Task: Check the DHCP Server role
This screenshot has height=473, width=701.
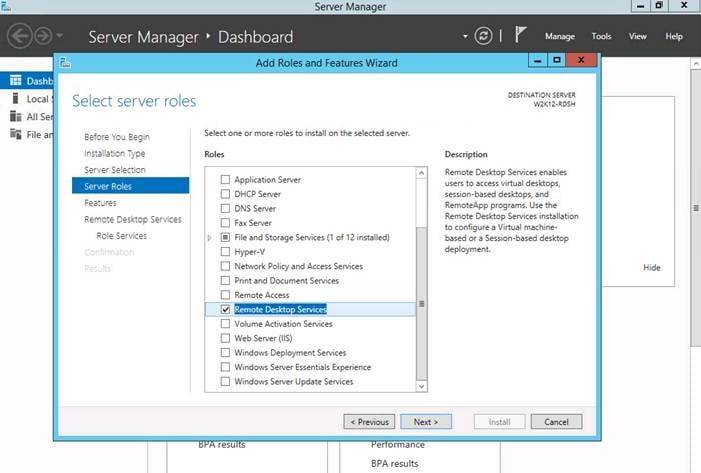Action: (225, 194)
